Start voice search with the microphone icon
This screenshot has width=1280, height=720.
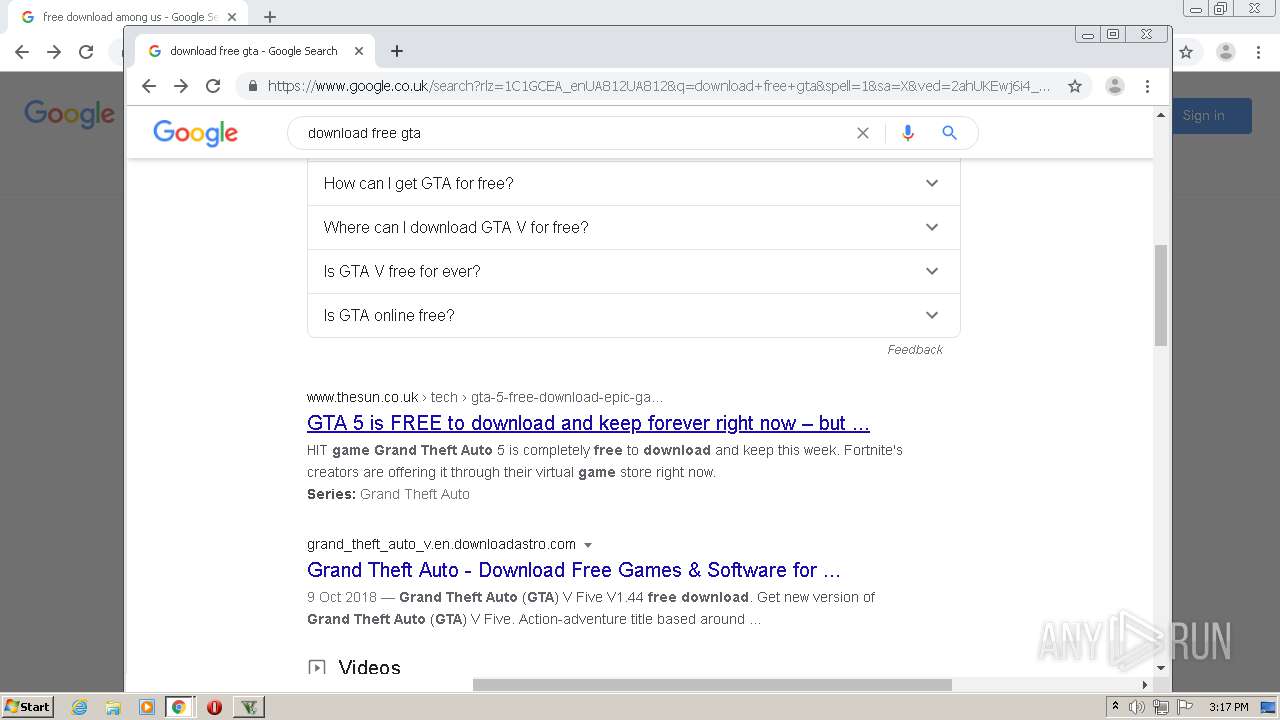click(907, 133)
